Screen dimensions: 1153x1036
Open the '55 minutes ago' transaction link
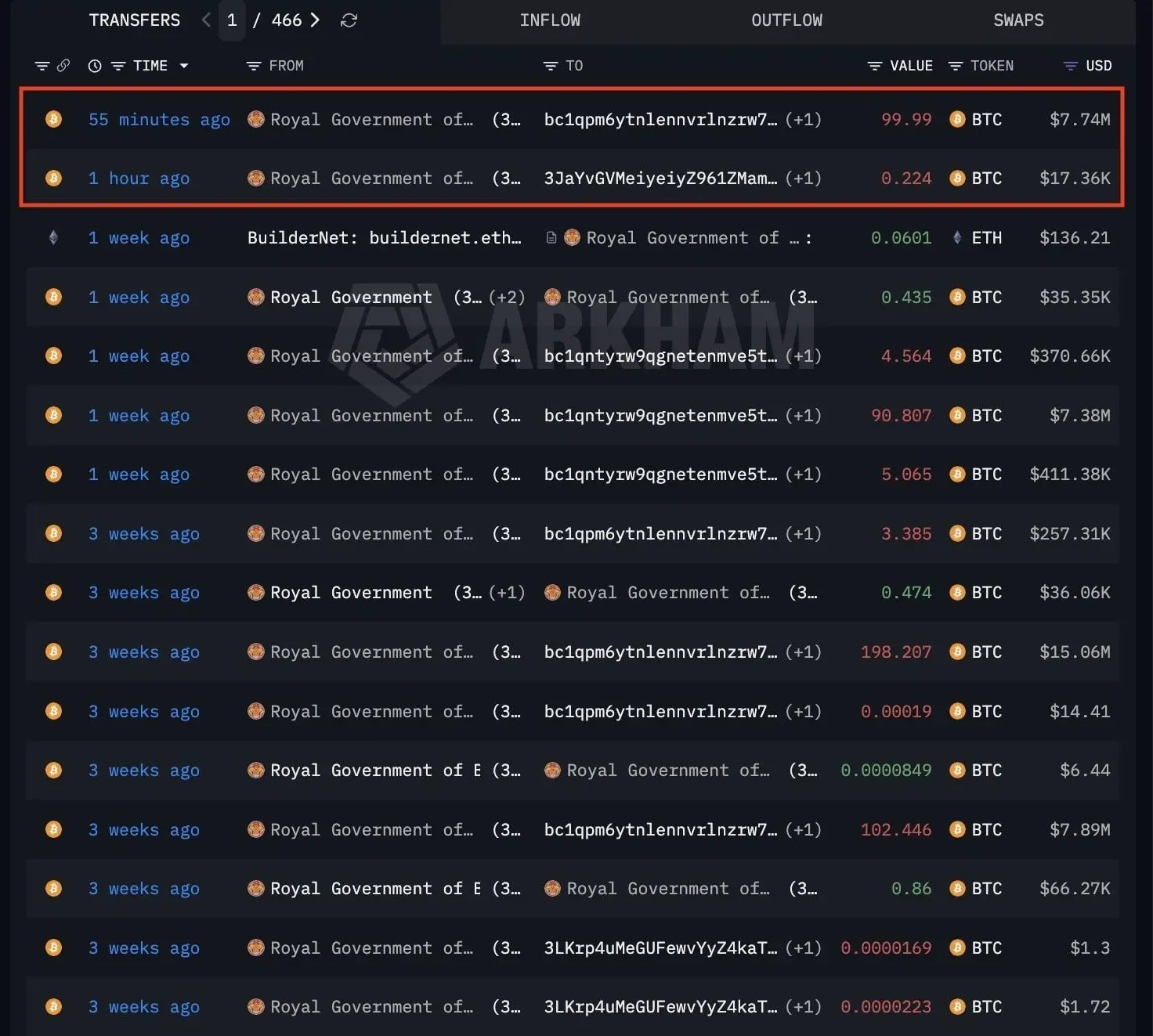159,119
